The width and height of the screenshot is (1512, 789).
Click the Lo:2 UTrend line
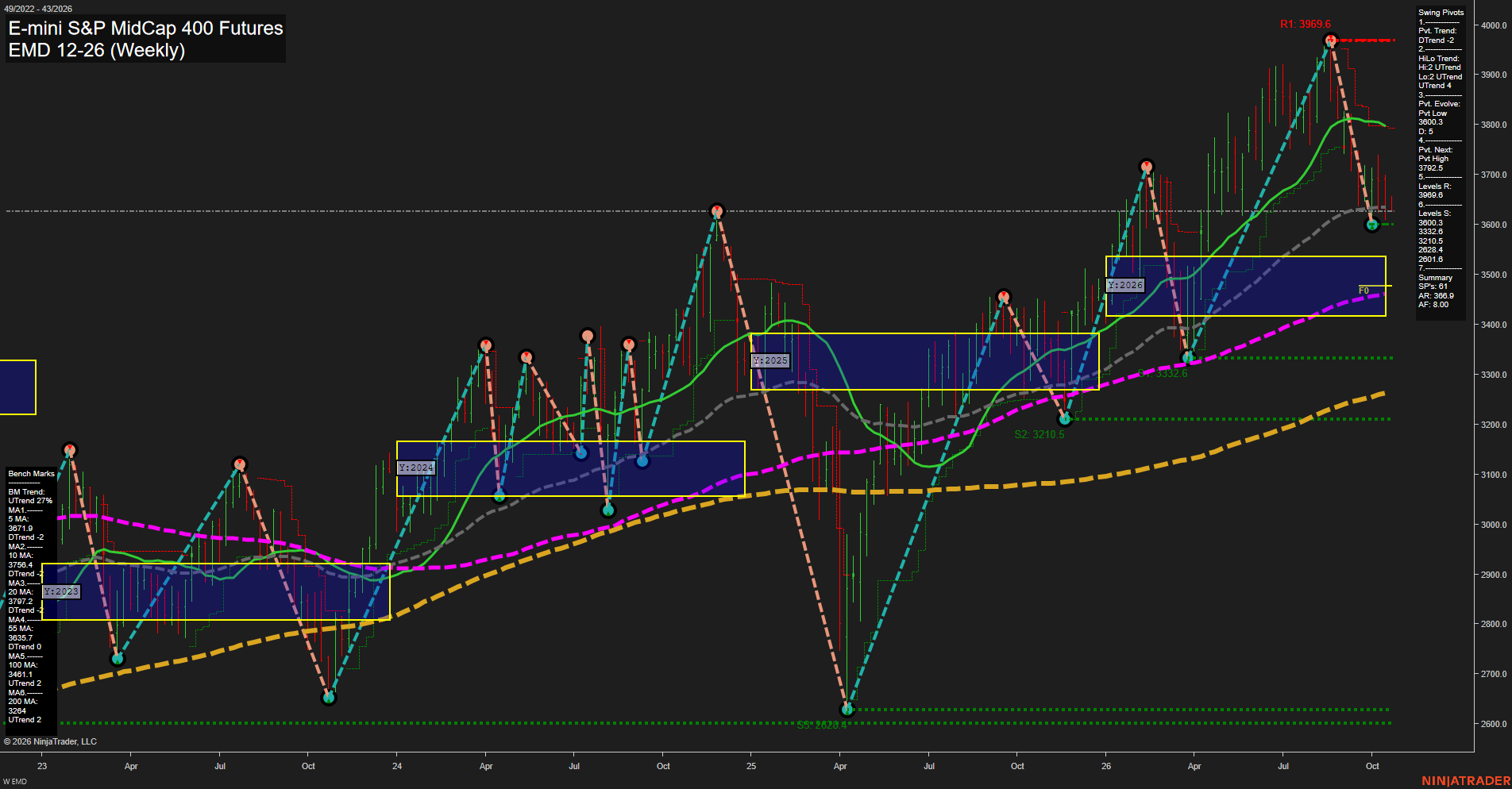click(x=1440, y=77)
